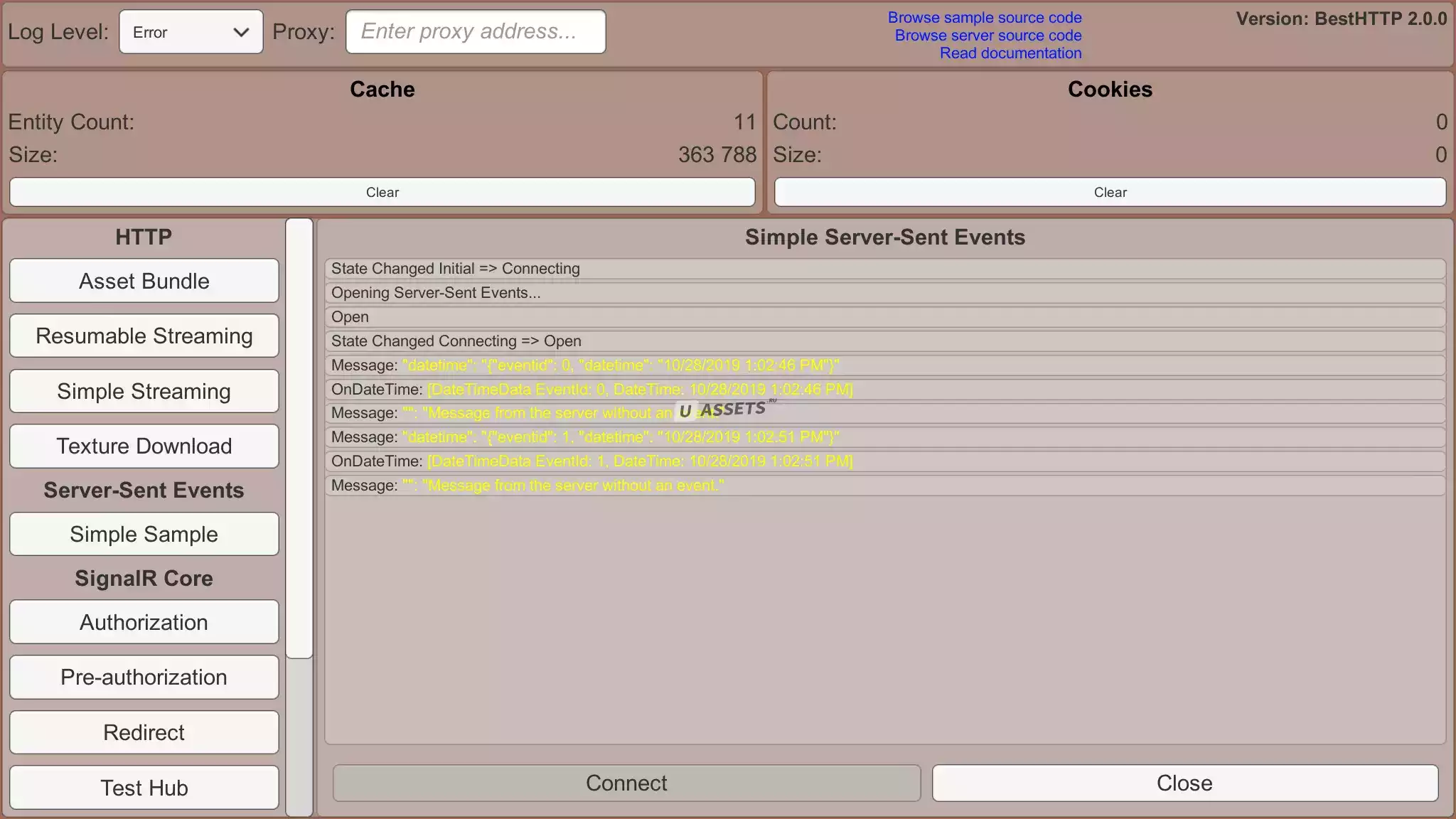The height and width of the screenshot is (819, 1456).
Task: Select the Test Hub sample
Action: click(144, 788)
